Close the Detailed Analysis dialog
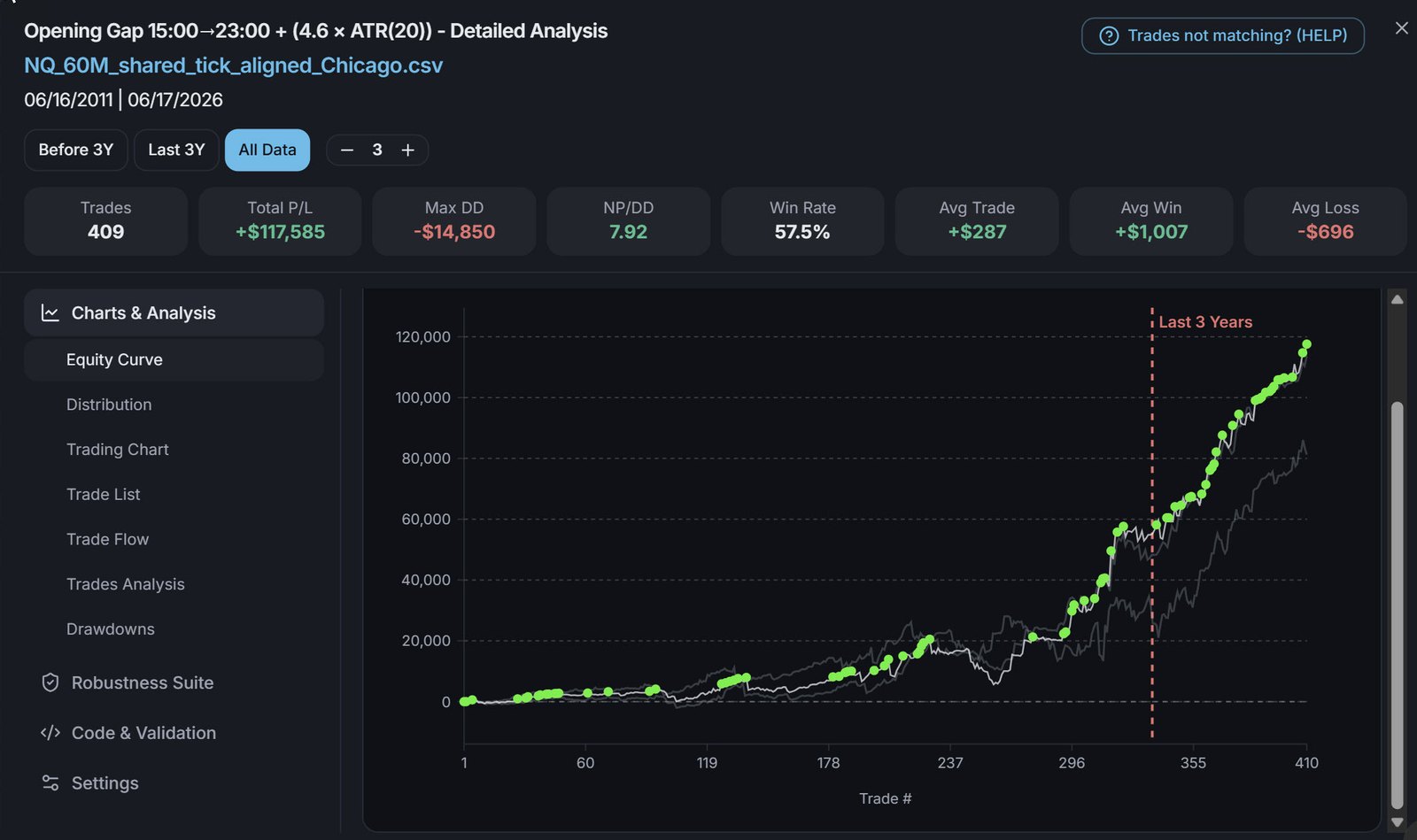The height and width of the screenshot is (840, 1417). [x=1401, y=28]
